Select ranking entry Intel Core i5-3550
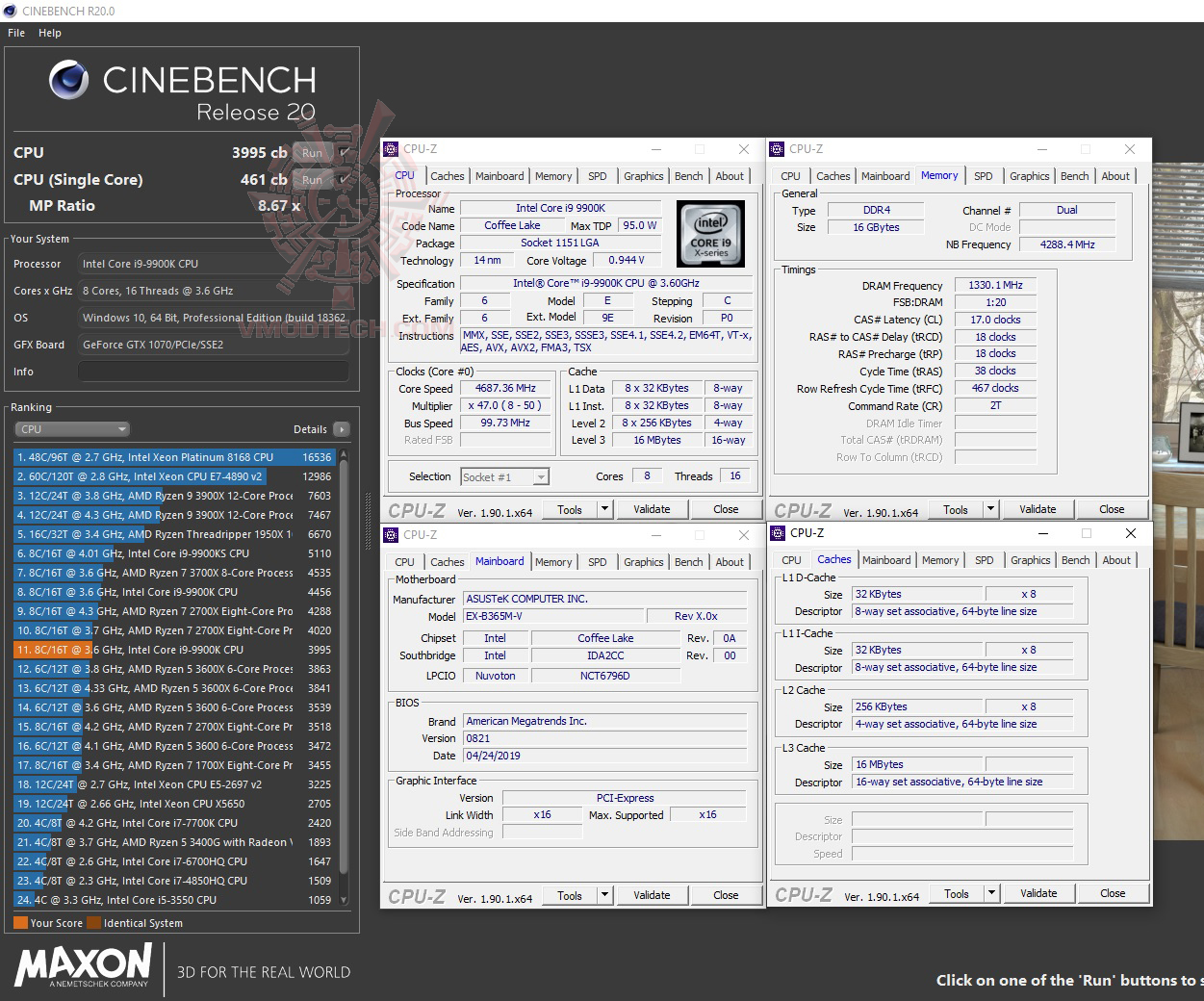Image resolution: width=1204 pixels, height=1001 pixels. (173, 900)
